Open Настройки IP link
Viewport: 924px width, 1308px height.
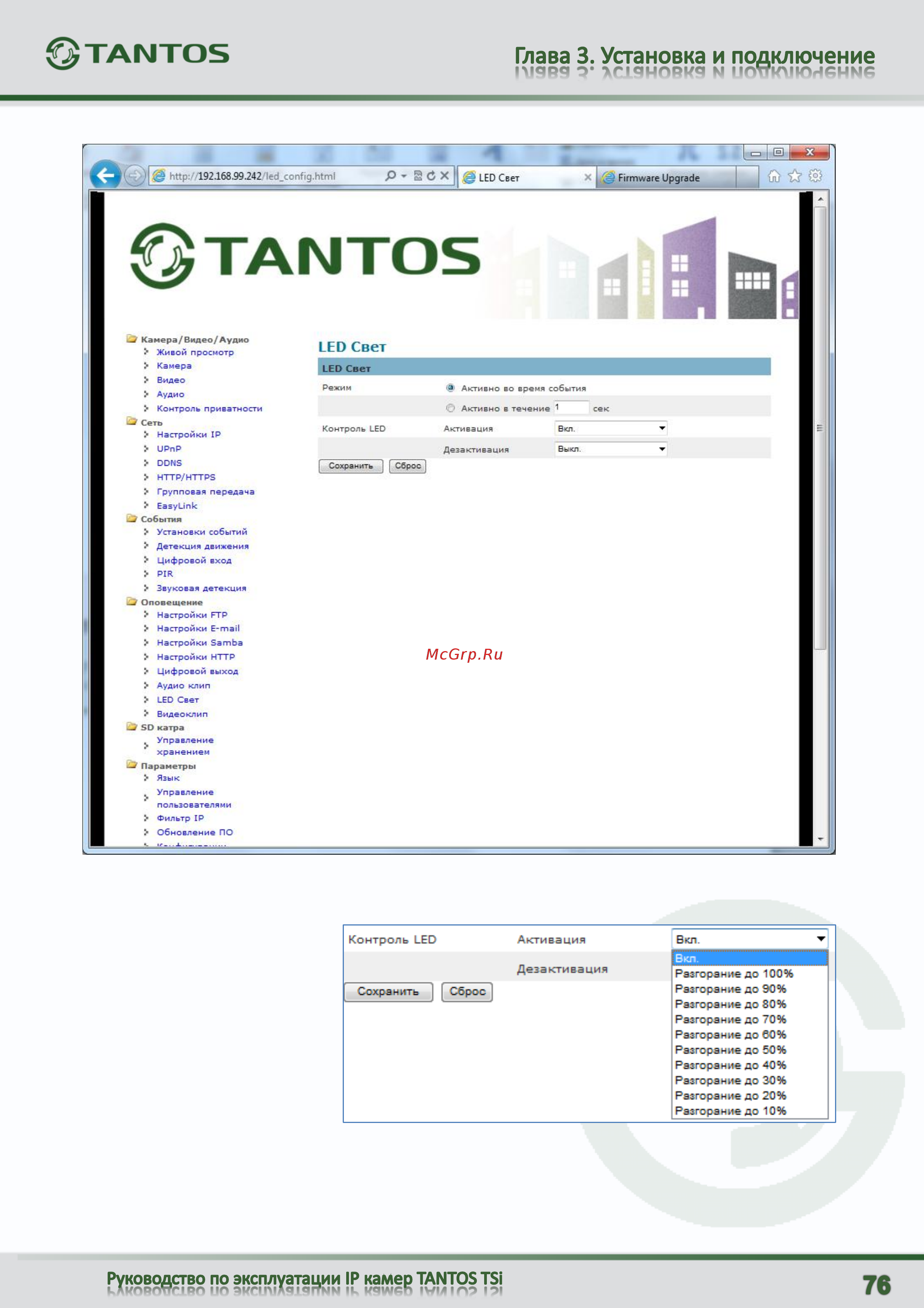click(188, 434)
